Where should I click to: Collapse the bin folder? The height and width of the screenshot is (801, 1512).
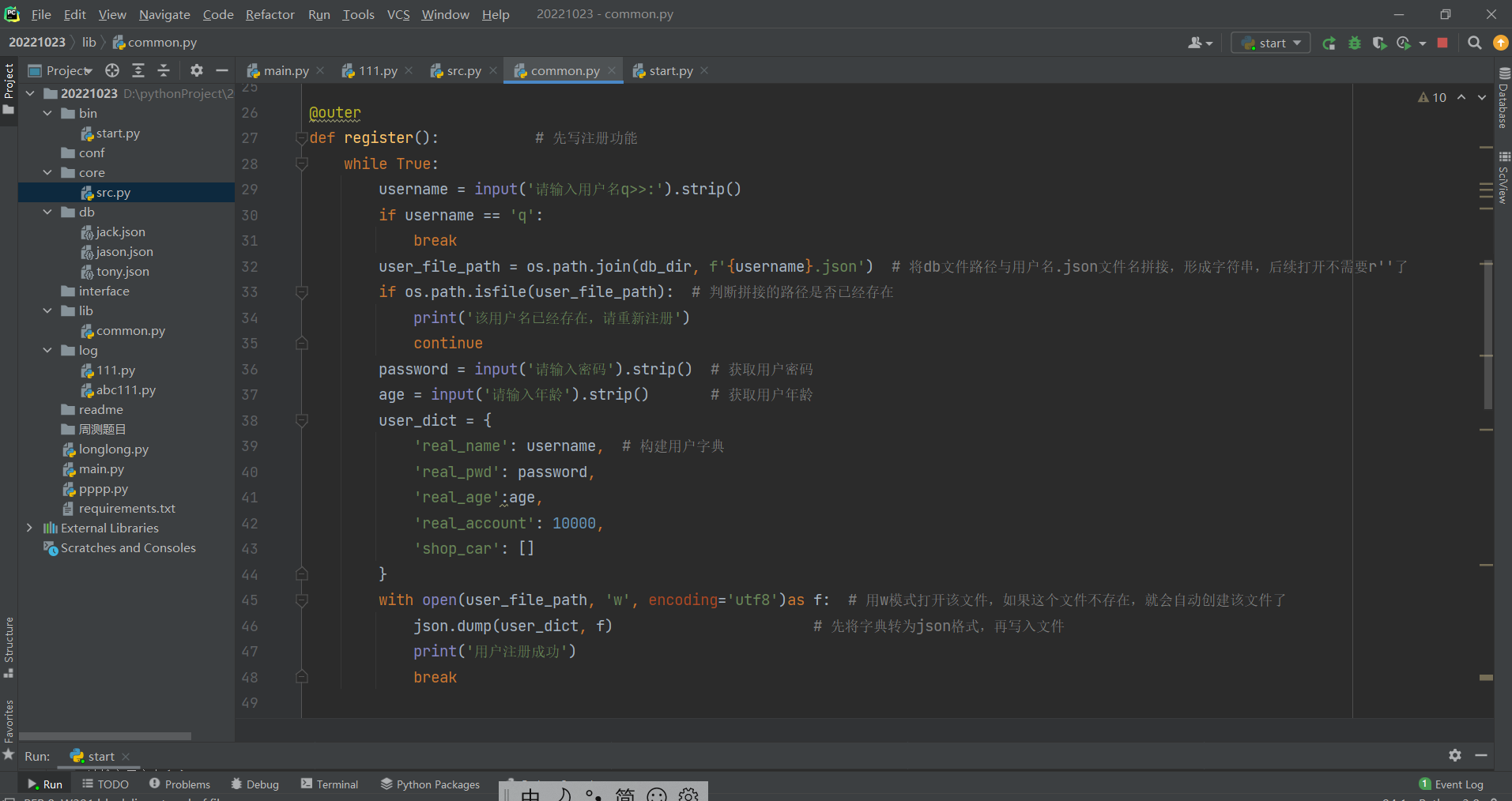point(47,113)
